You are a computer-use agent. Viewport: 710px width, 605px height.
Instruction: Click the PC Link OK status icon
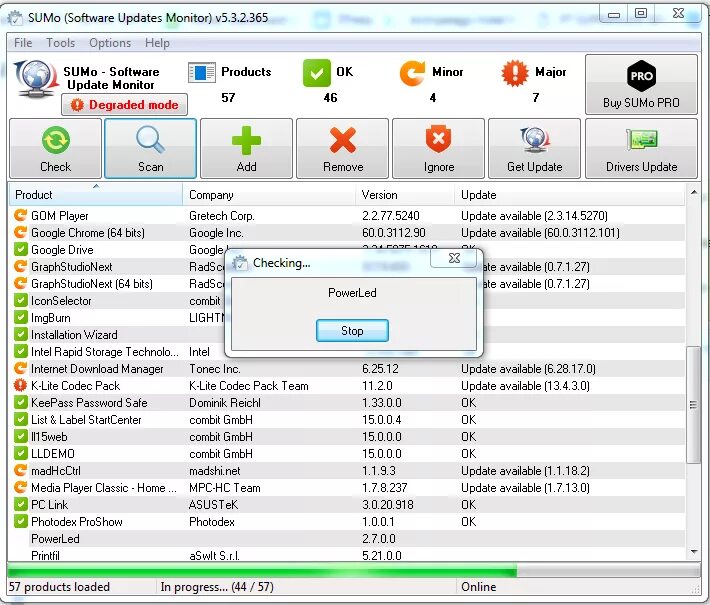pos(20,504)
